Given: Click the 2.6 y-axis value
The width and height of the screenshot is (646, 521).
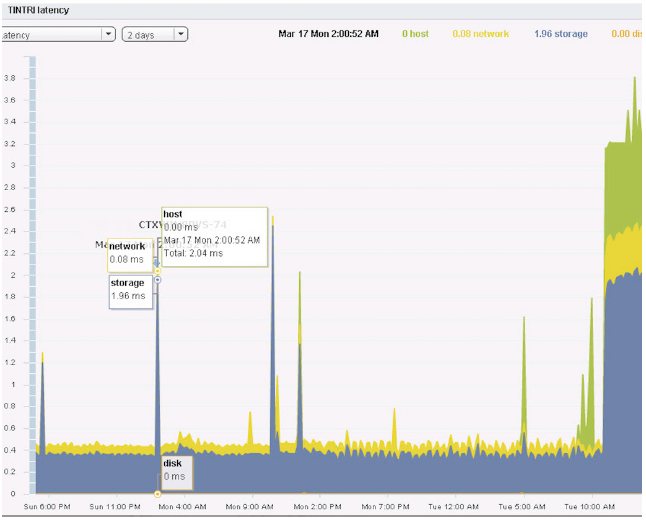Looking at the screenshot, I should point(10,210).
